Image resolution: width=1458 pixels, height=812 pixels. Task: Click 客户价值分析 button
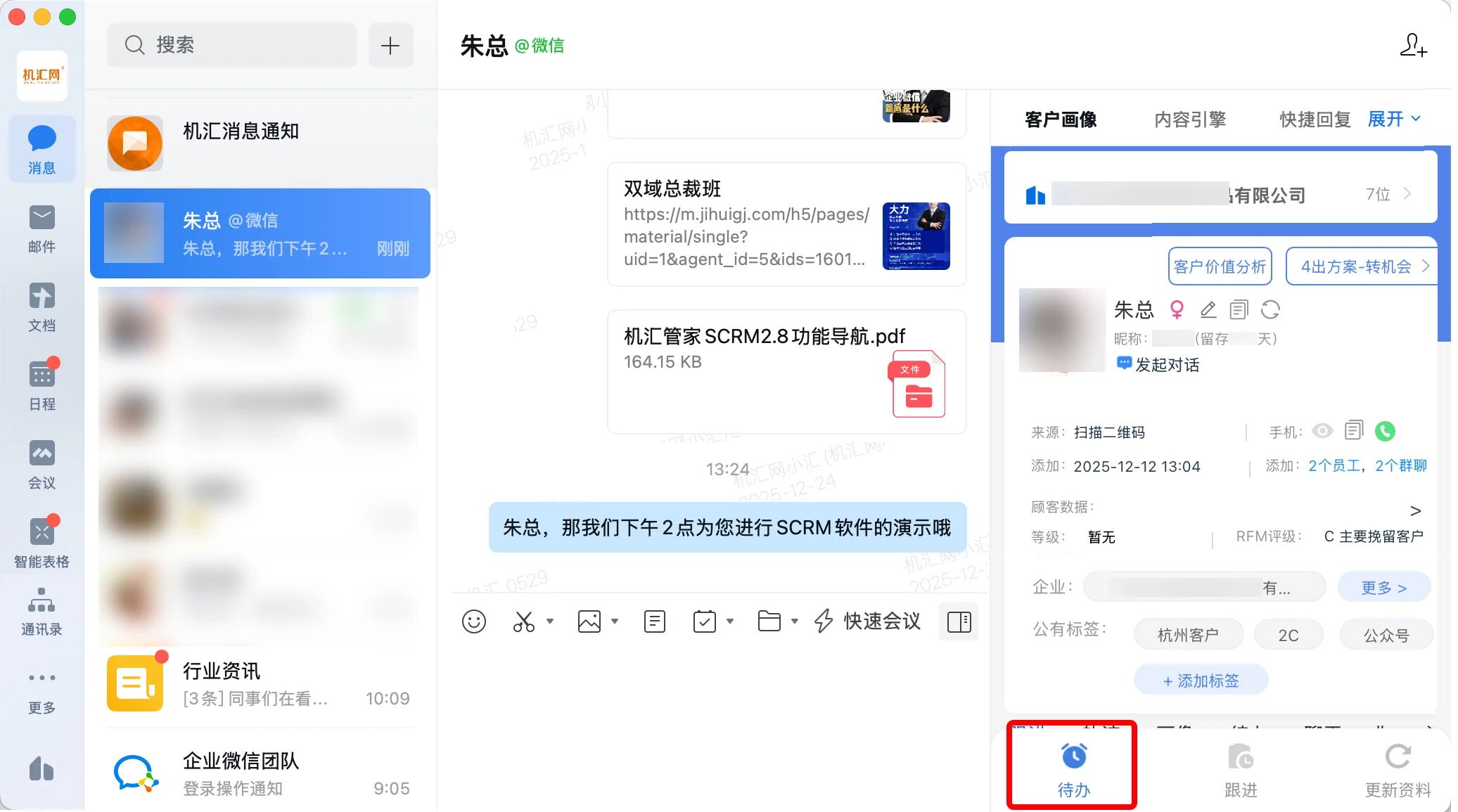tap(1220, 266)
